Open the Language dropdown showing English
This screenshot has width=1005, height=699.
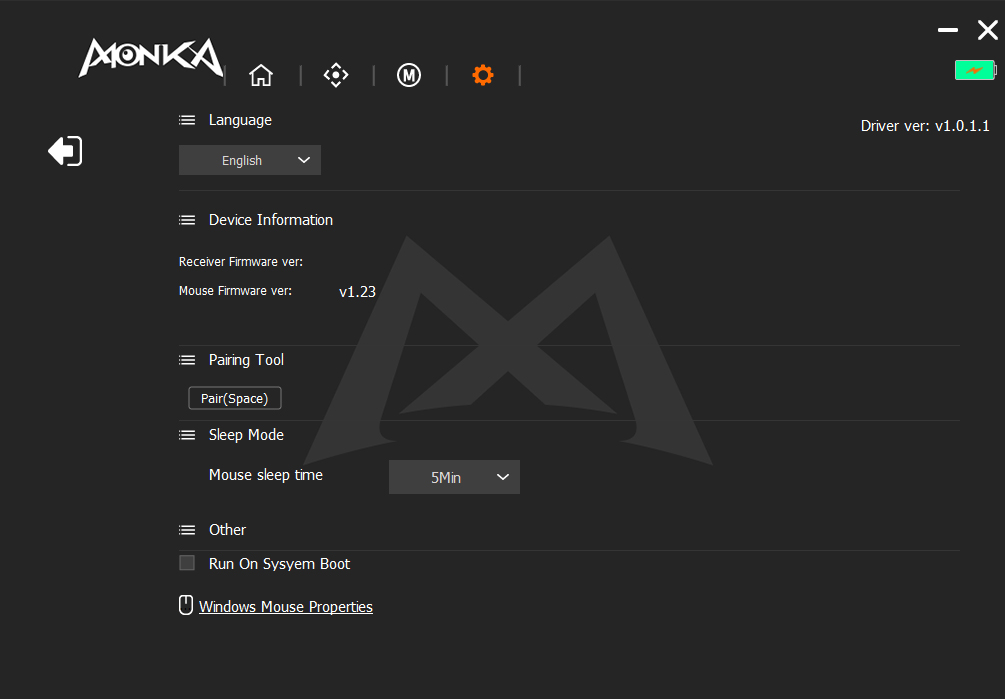(250, 160)
